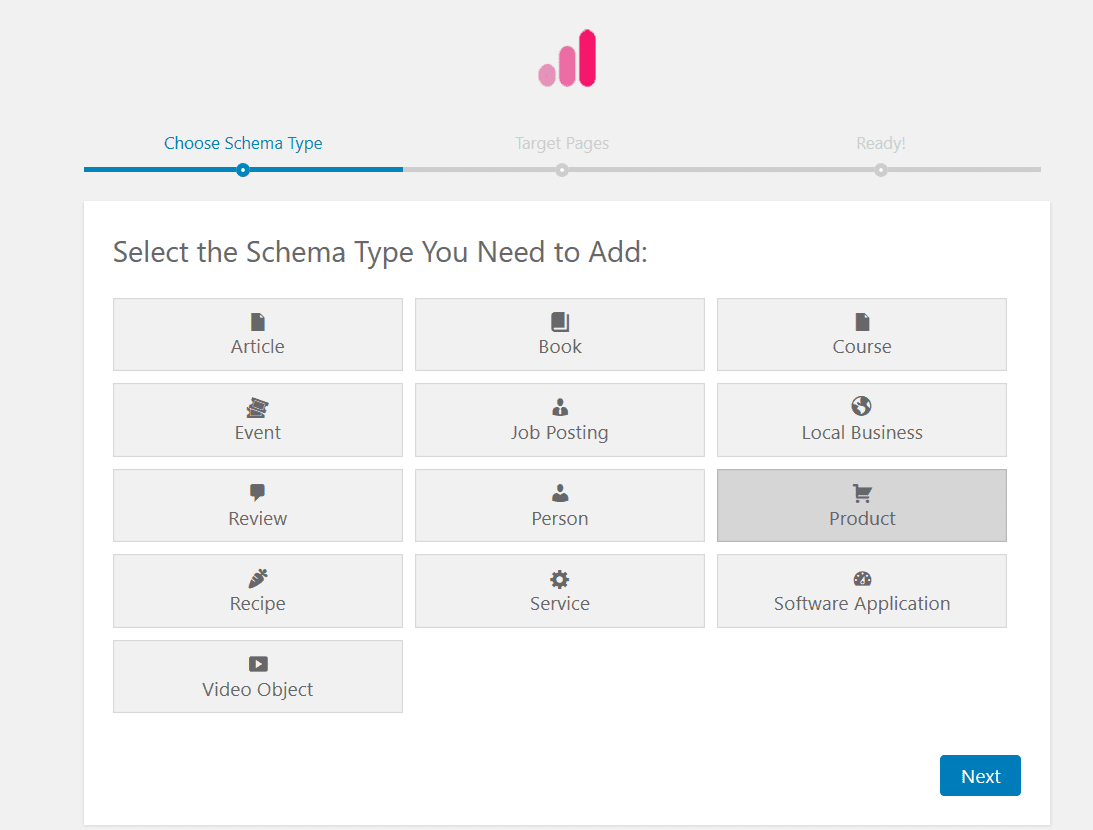Select the Video Object play icon
The height and width of the screenshot is (830, 1093).
(x=258, y=664)
